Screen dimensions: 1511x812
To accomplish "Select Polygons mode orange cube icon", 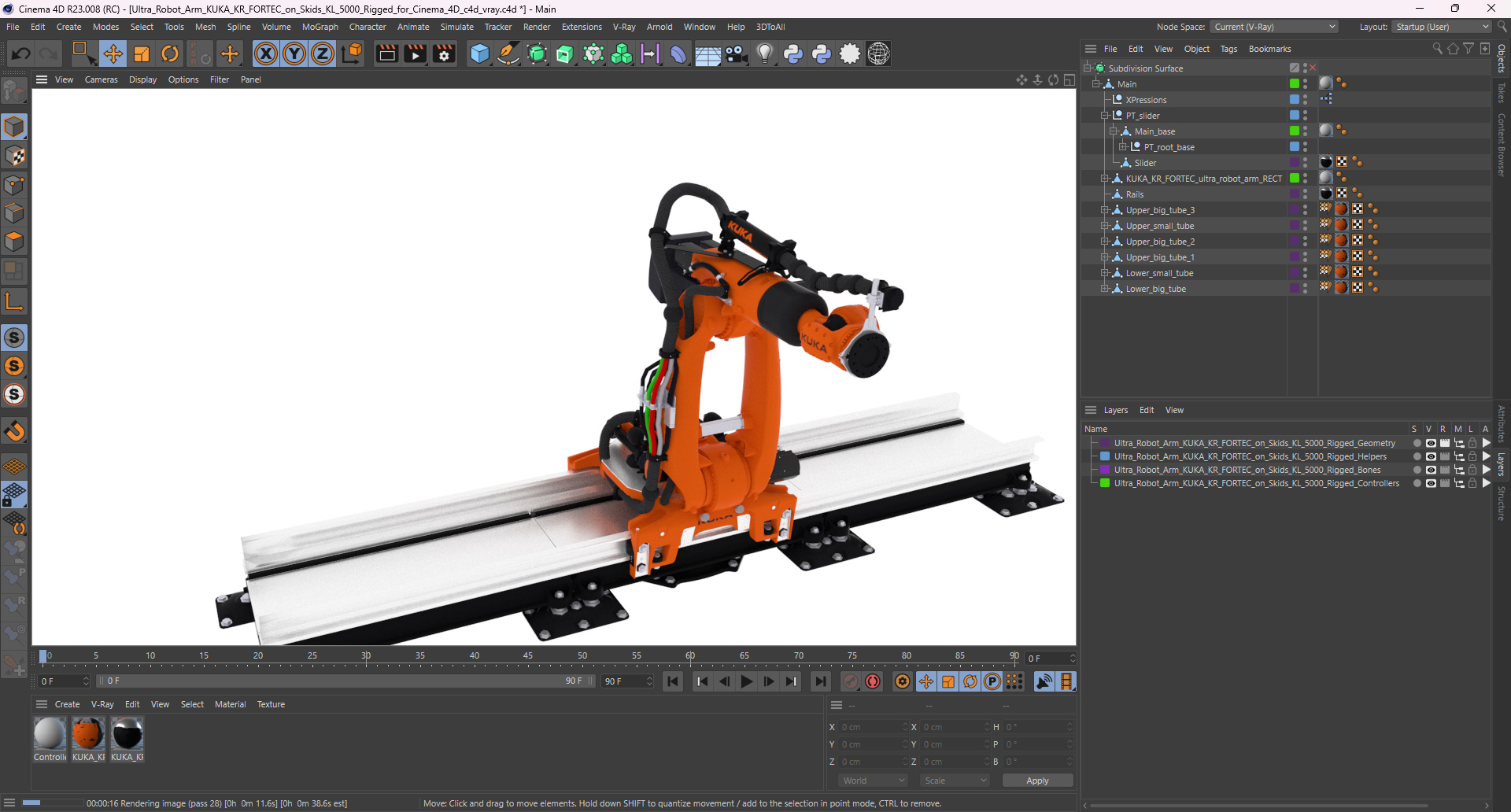I will pyautogui.click(x=14, y=242).
